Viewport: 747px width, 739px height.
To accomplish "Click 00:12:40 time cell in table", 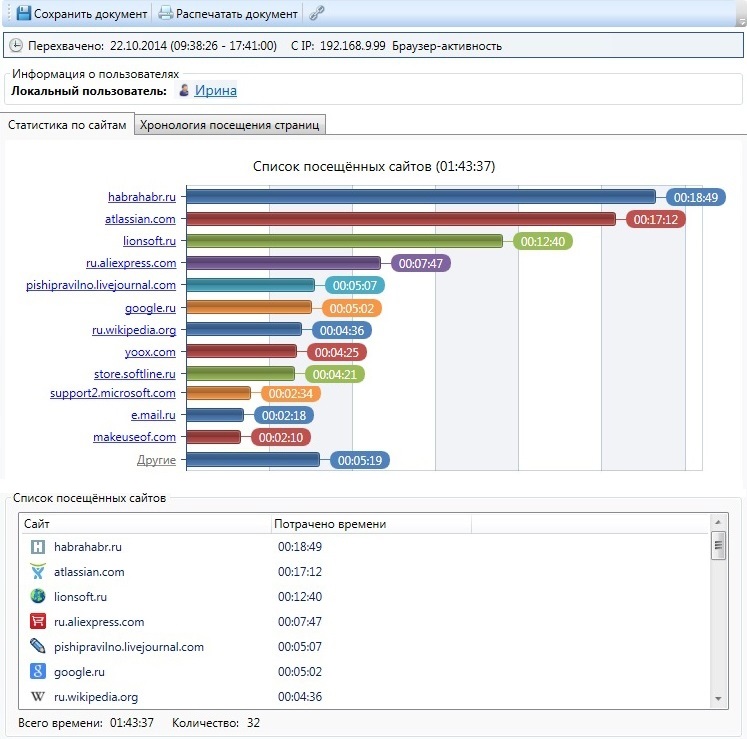I will 300,597.
